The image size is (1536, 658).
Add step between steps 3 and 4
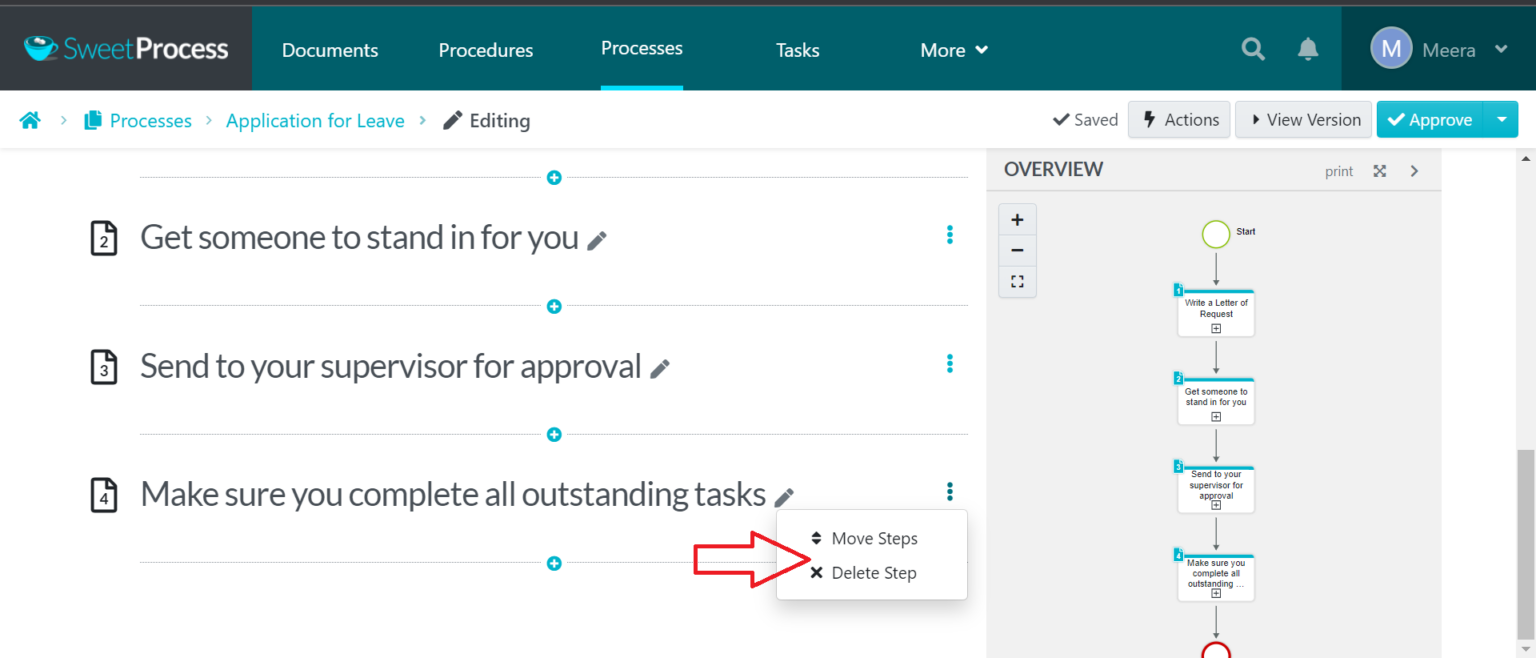point(554,435)
